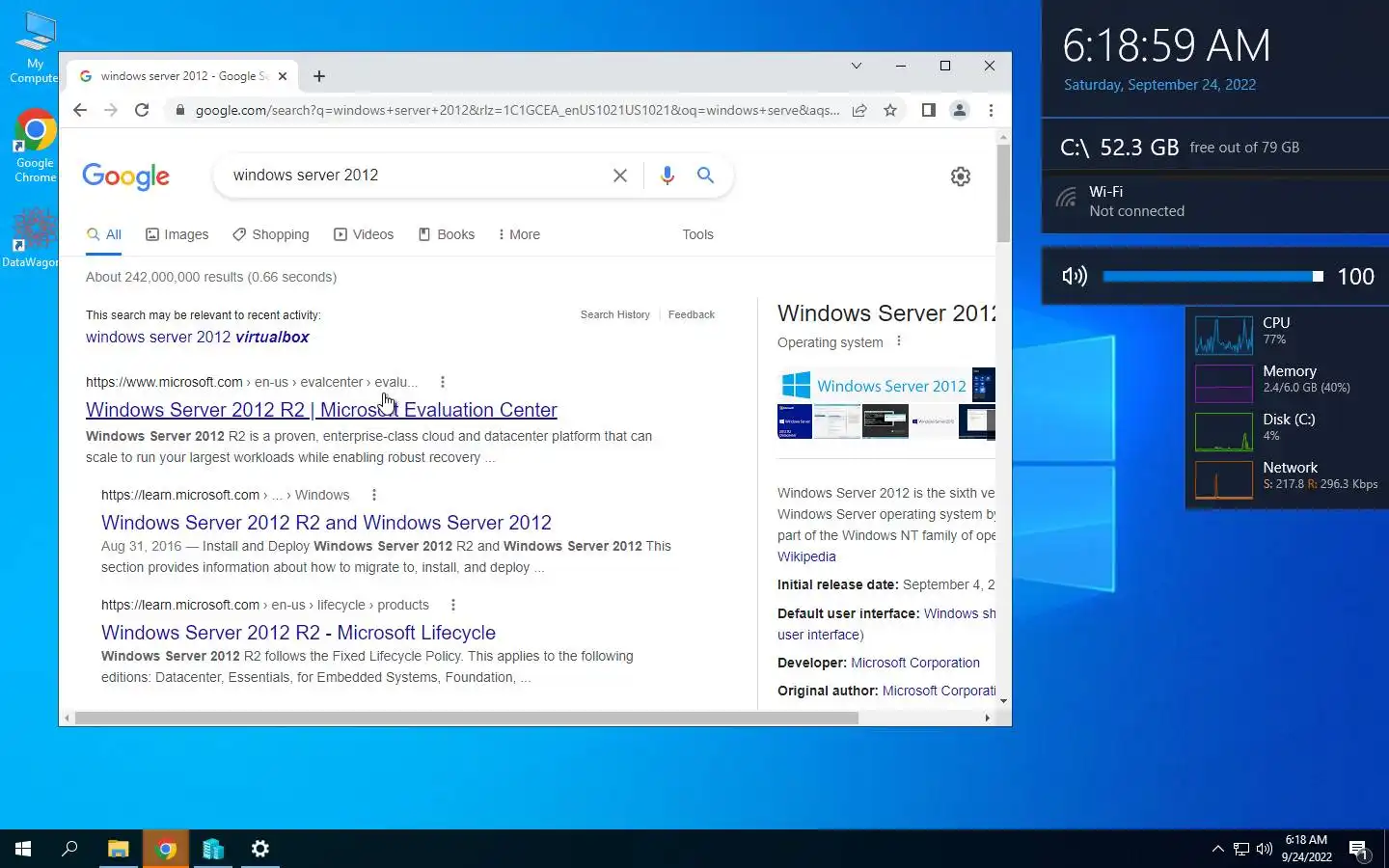
Task: Click the forward navigation arrow
Action: pos(111,110)
